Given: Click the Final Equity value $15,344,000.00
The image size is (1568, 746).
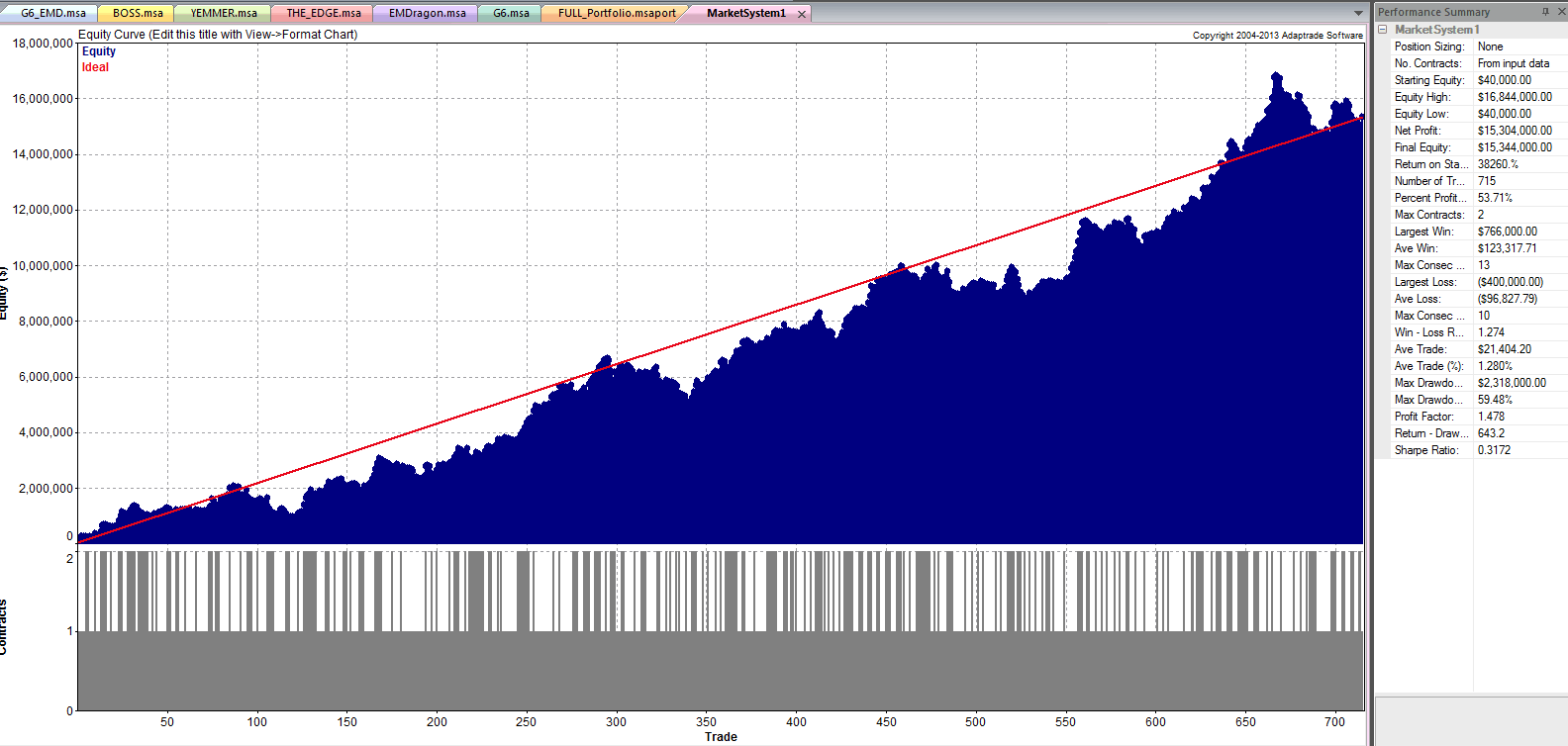Looking at the screenshot, I should (x=1515, y=147).
